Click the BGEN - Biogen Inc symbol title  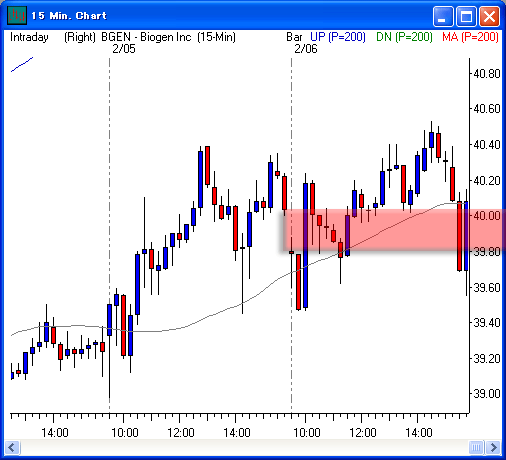tap(146, 37)
